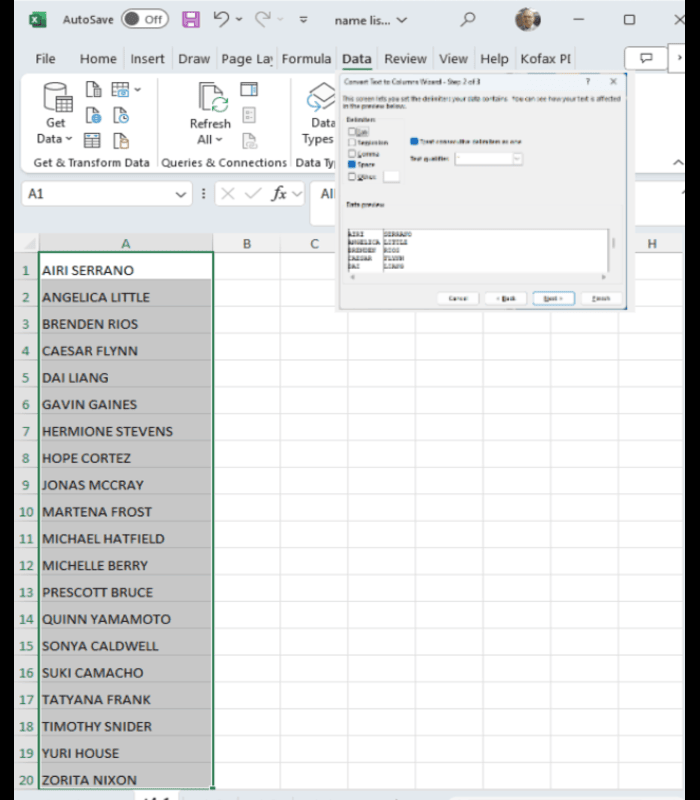Open the Get Data button
The image size is (700, 800).
[56, 115]
